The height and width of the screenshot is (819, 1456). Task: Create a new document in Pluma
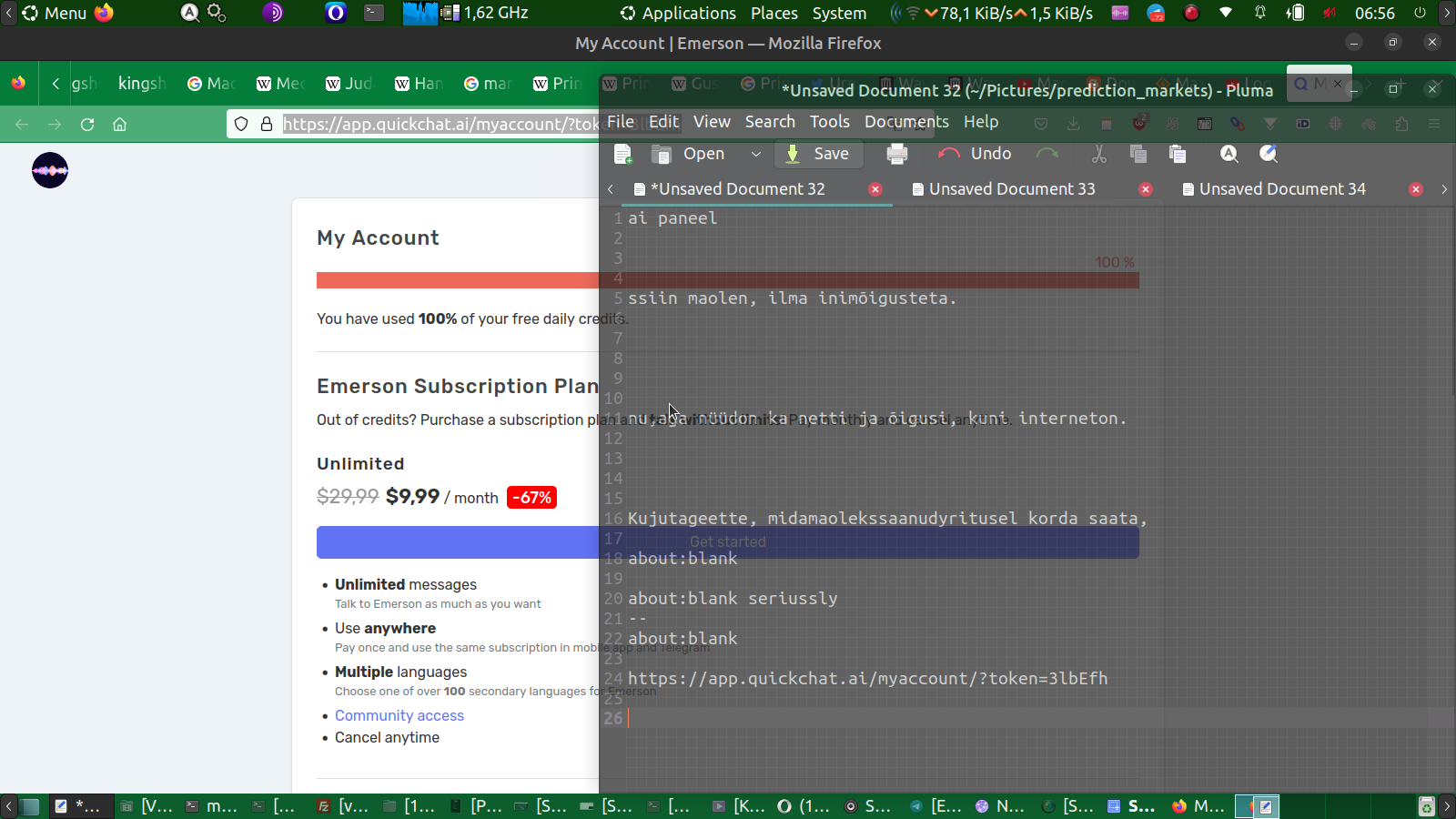pyautogui.click(x=623, y=155)
